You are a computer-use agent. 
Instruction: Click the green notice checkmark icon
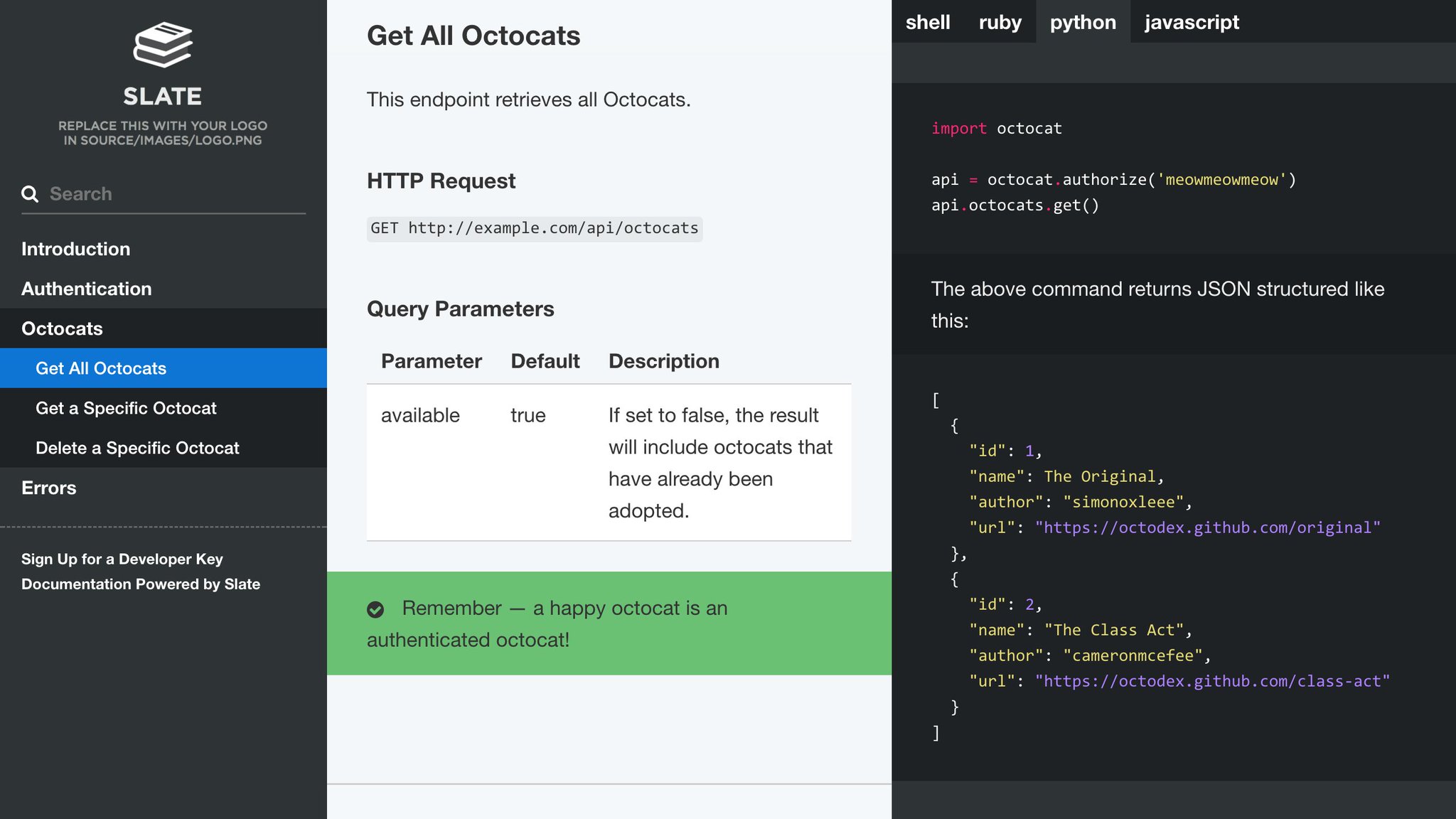[375, 609]
